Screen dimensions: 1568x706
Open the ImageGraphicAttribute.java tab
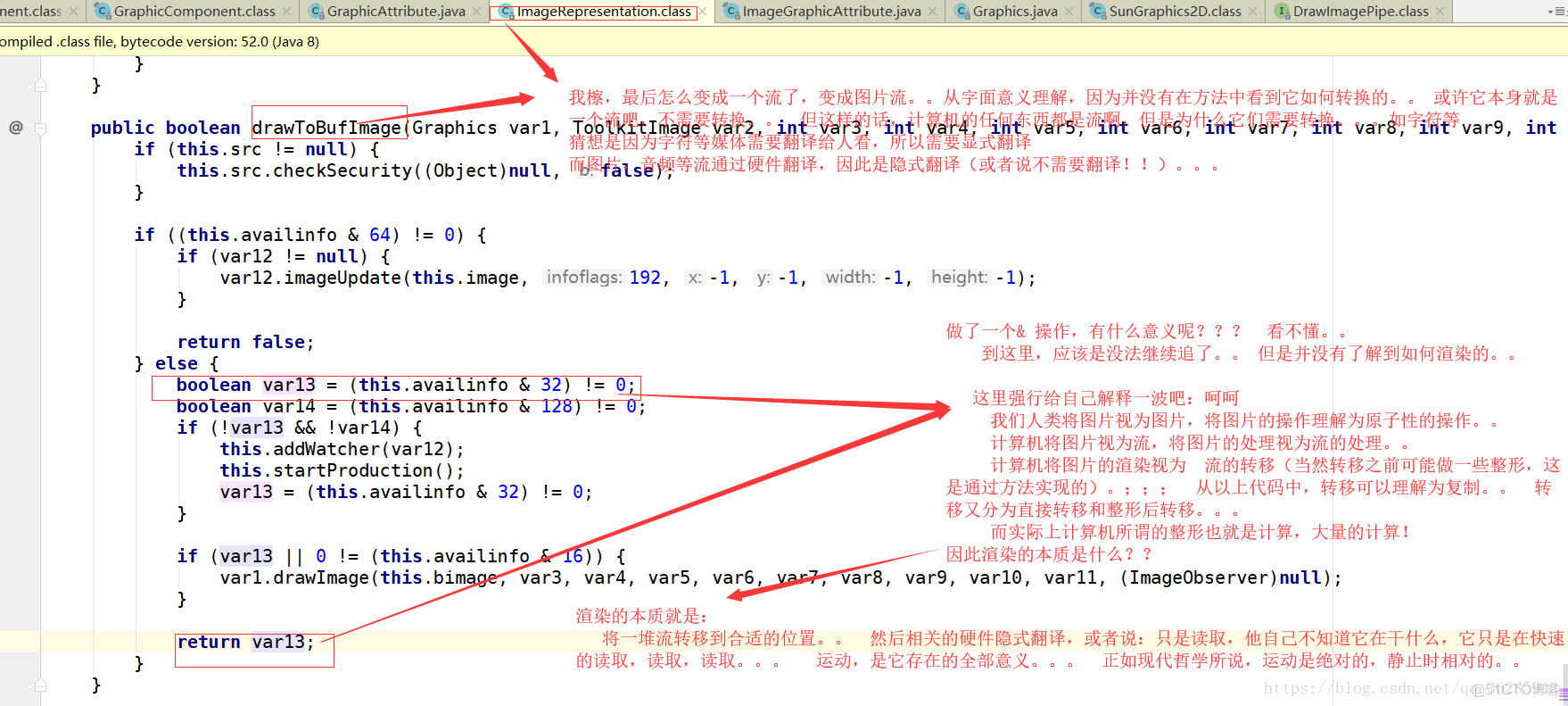(x=829, y=12)
